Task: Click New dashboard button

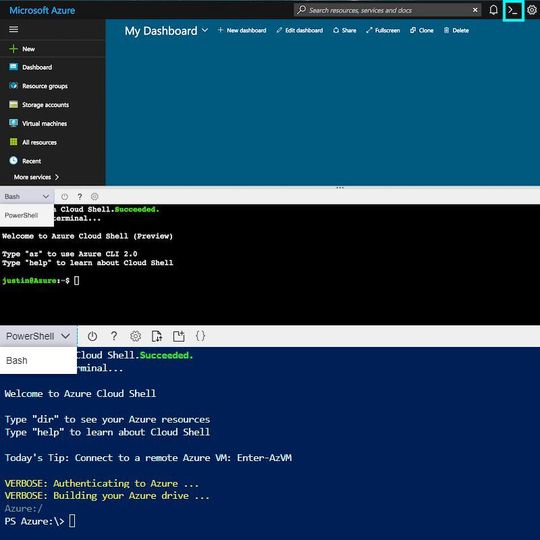Action: 242,30
